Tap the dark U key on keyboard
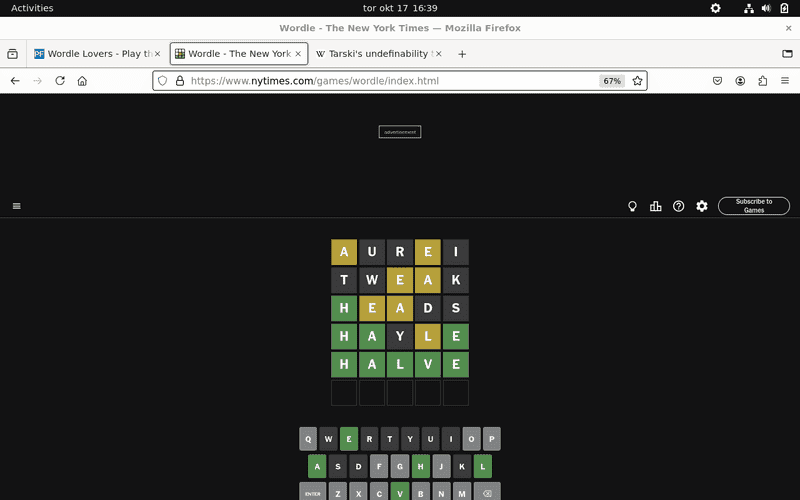 pyautogui.click(x=431, y=439)
